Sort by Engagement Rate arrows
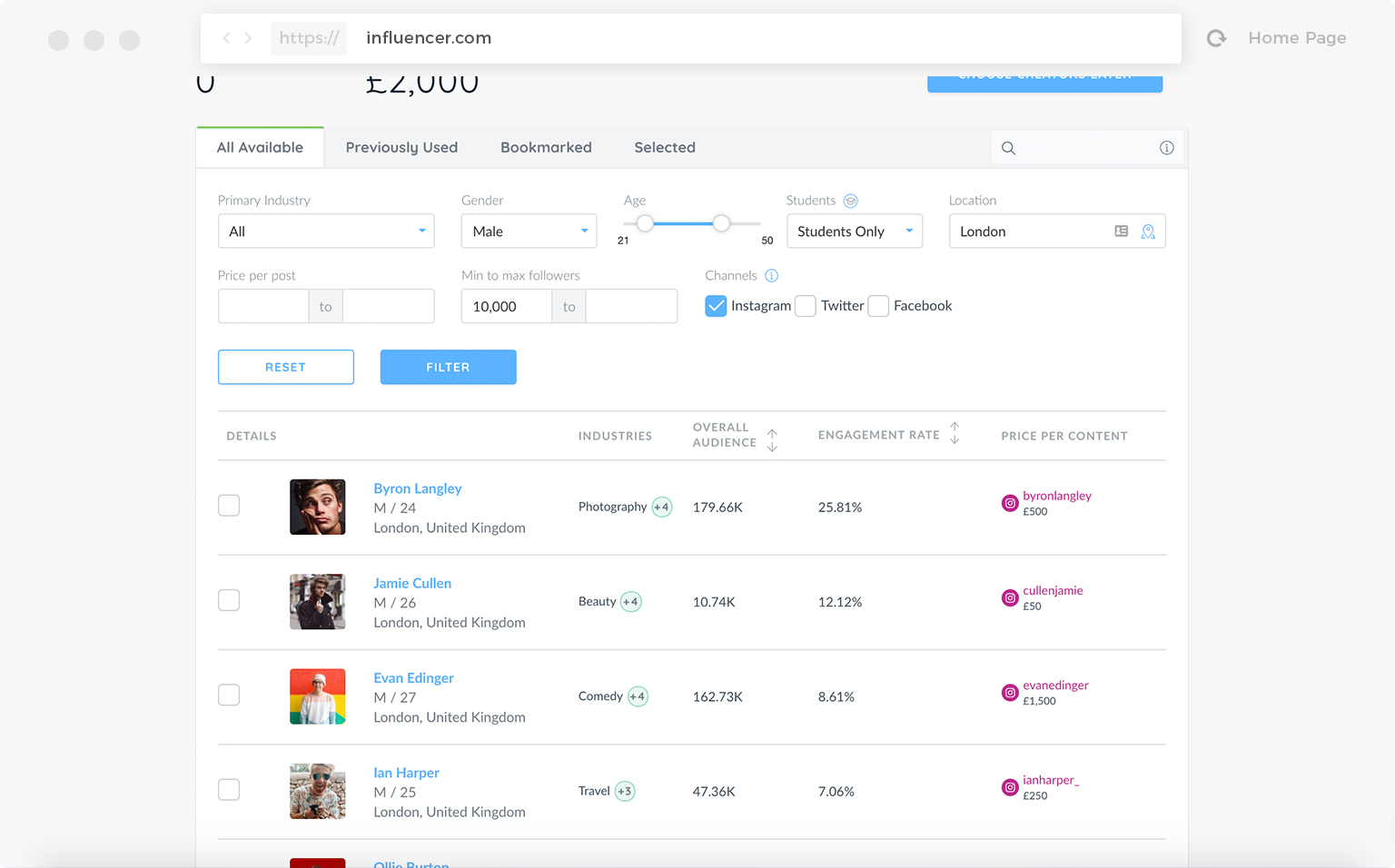Image resolution: width=1395 pixels, height=868 pixels. (955, 433)
